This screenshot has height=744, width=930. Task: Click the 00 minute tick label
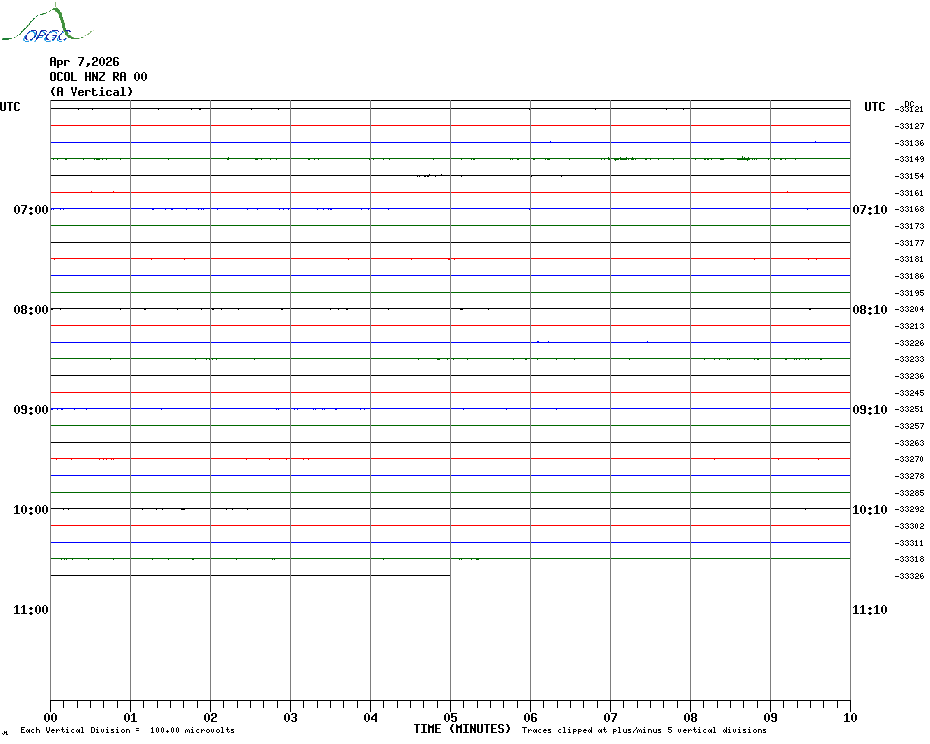coord(50,718)
